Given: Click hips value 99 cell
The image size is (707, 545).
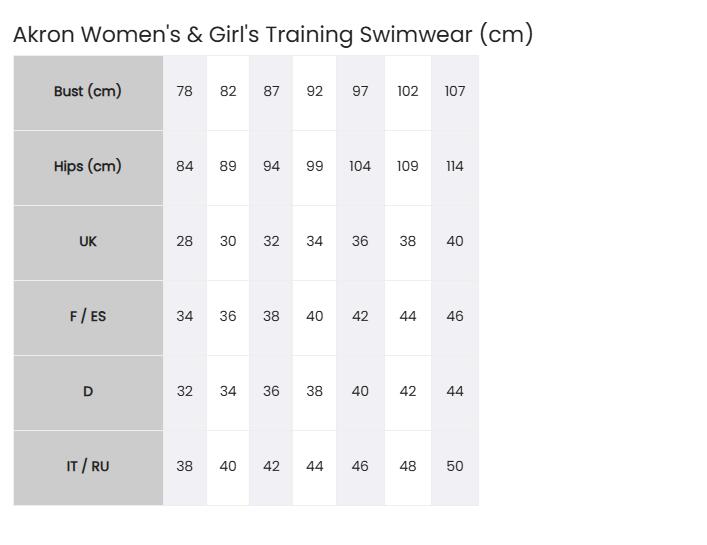Looking at the screenshot, I should coord(315,168).
